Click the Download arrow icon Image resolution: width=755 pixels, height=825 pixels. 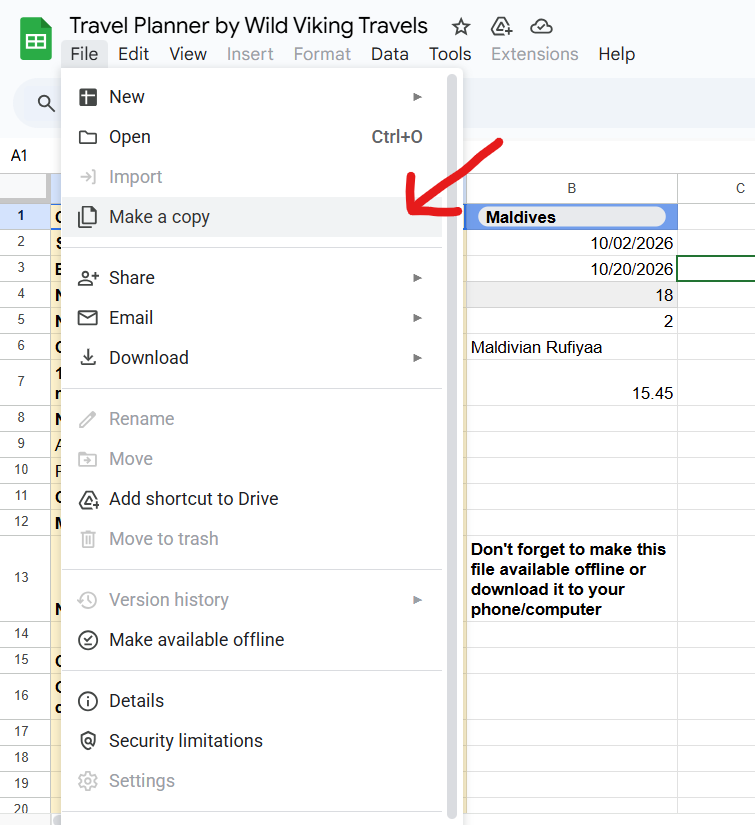(88, 357)
